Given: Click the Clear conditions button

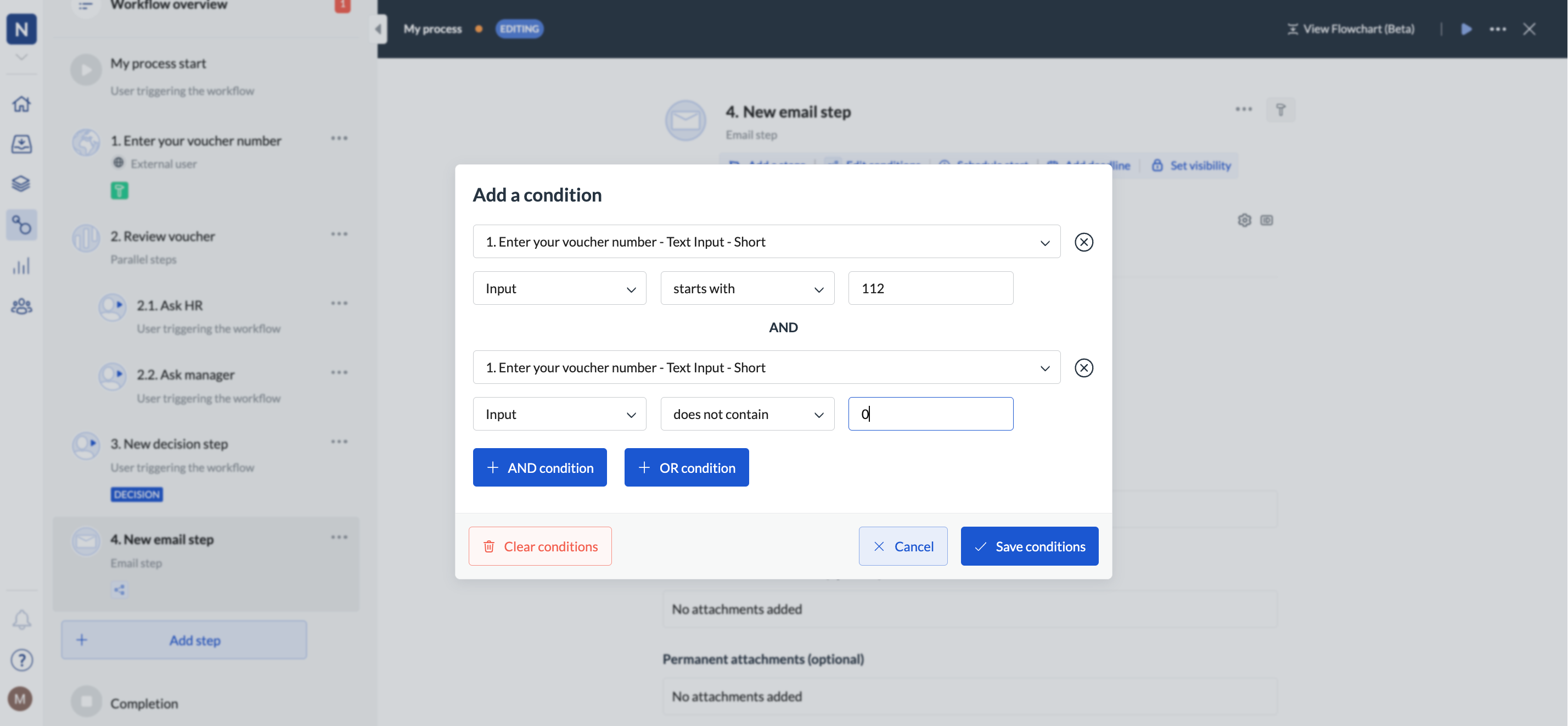Looking at the screenshot, I should 540,546.
